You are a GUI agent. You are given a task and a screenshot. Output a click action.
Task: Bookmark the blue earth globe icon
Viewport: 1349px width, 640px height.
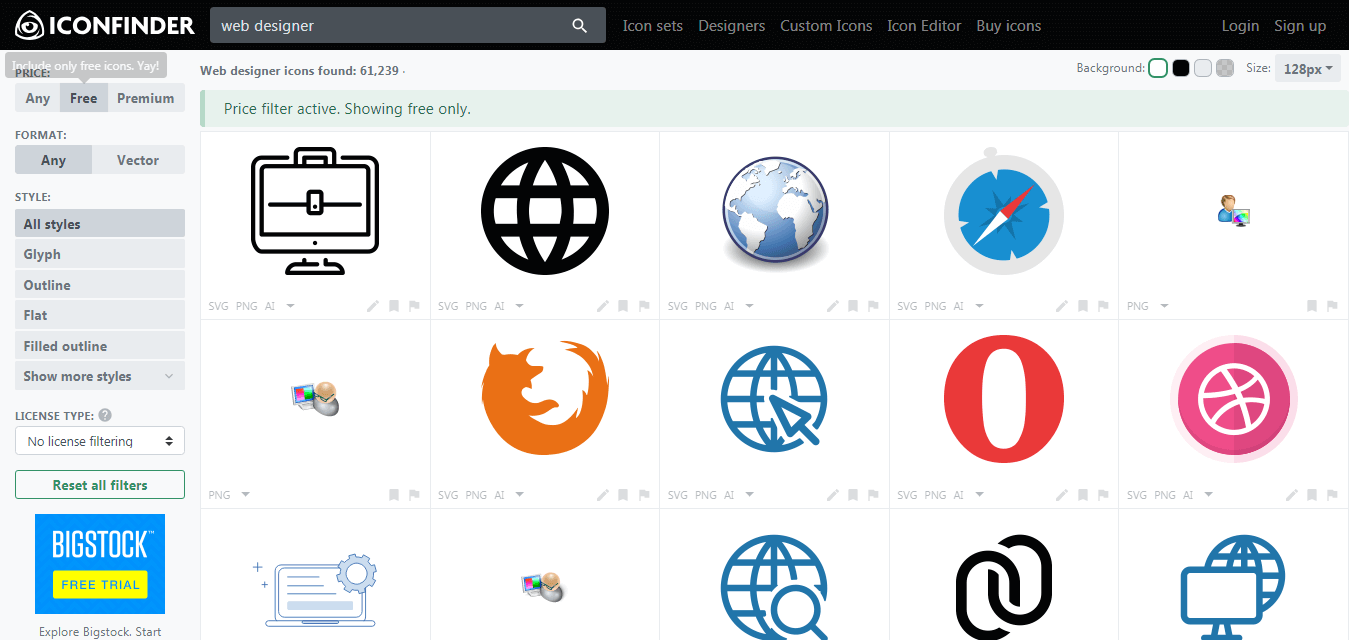click(x=853, y=306)
